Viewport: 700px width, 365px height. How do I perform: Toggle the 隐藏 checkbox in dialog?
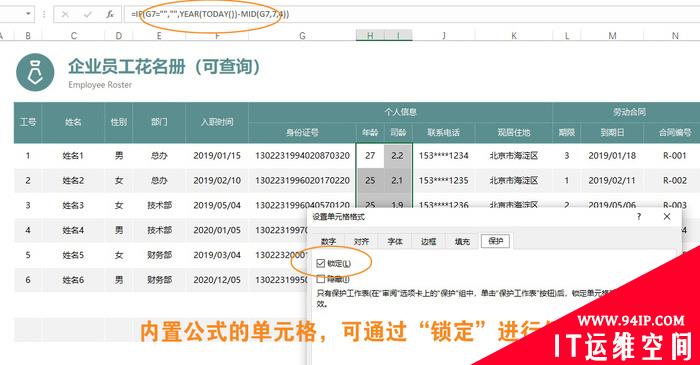click(x=321, y=279)
